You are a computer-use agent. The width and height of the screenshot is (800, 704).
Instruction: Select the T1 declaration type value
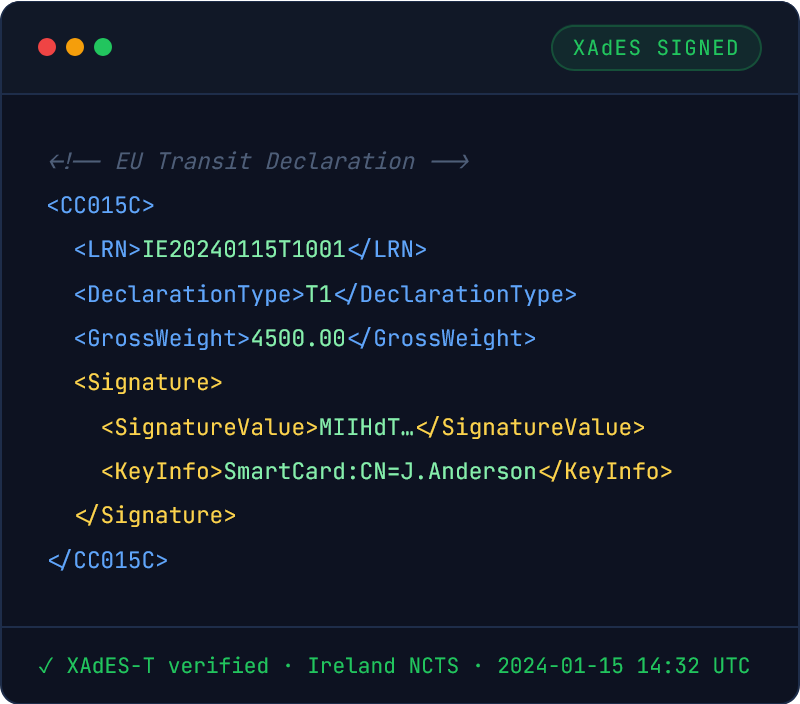[318, 294]
